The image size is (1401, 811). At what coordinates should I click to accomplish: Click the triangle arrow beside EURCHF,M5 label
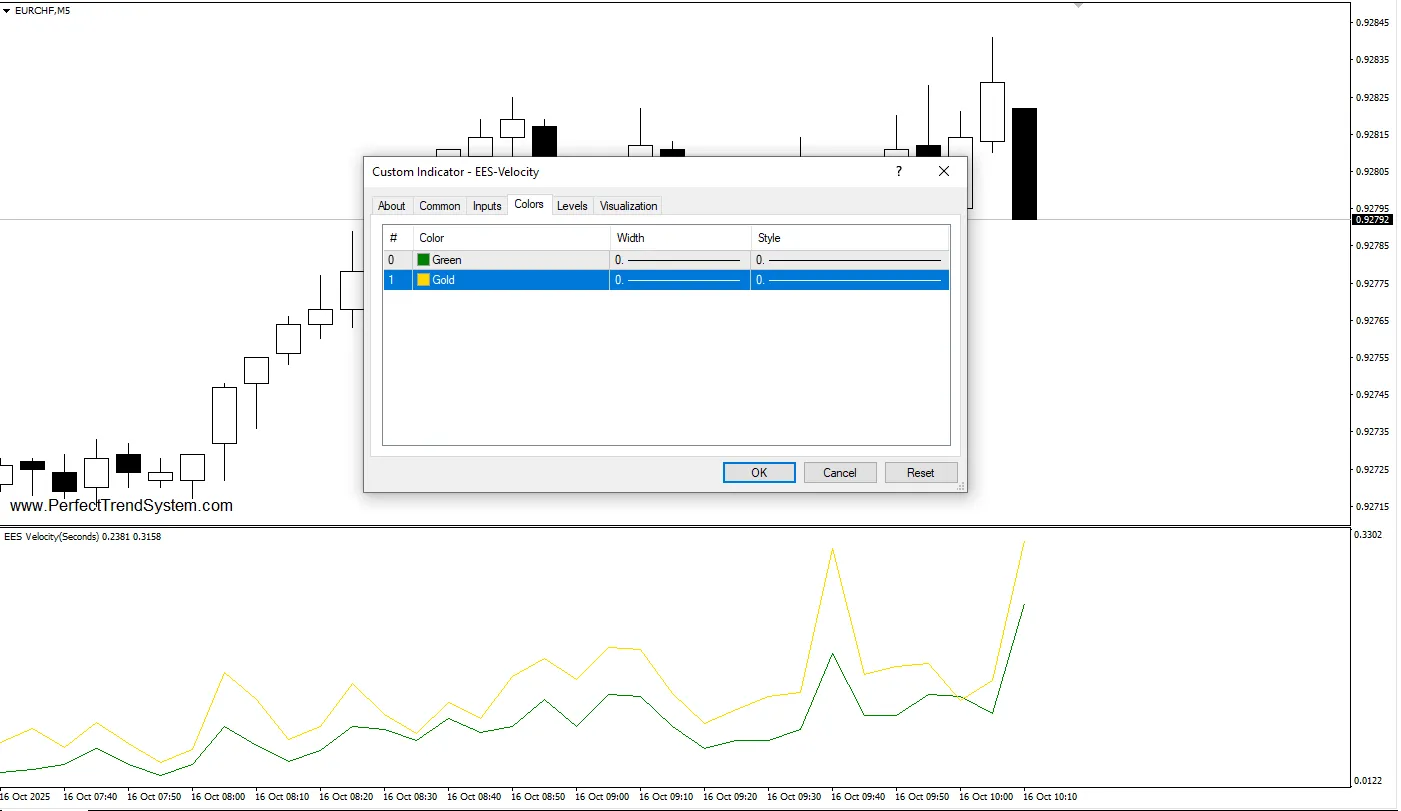7,10
